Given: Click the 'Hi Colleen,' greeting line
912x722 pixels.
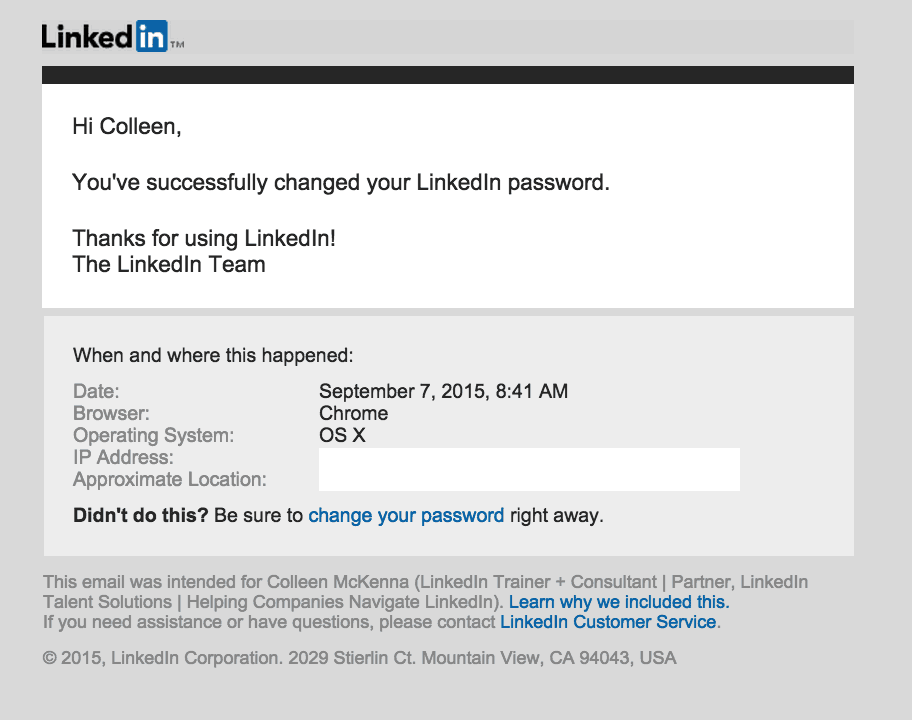Looking at the screenshot, I should (x=127, y=126).
